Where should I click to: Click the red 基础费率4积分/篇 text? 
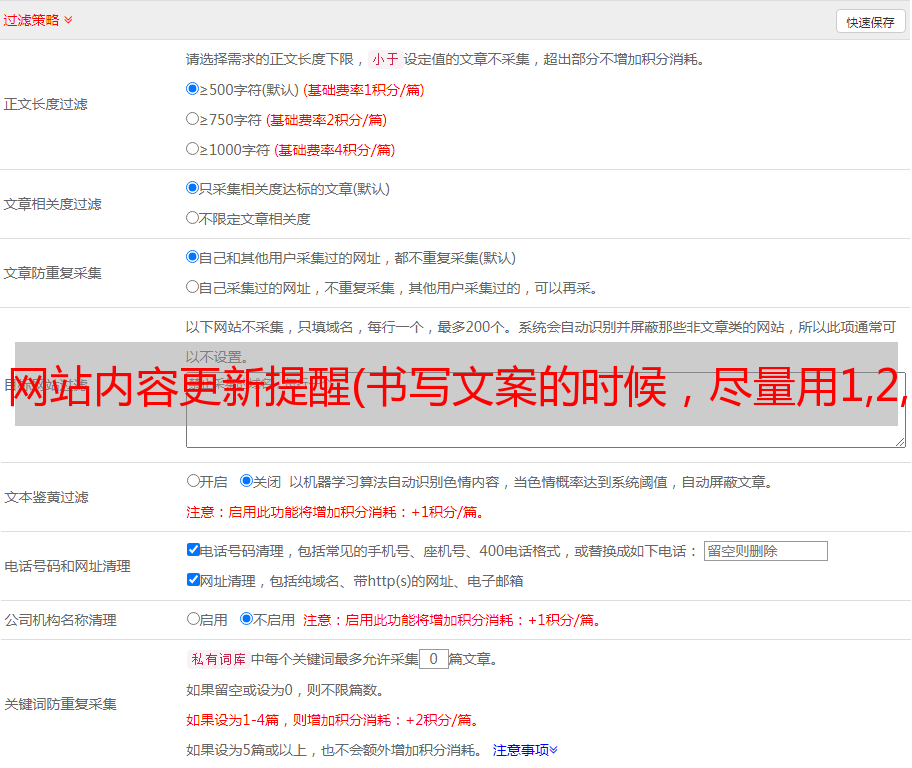[x=334, y=150]
